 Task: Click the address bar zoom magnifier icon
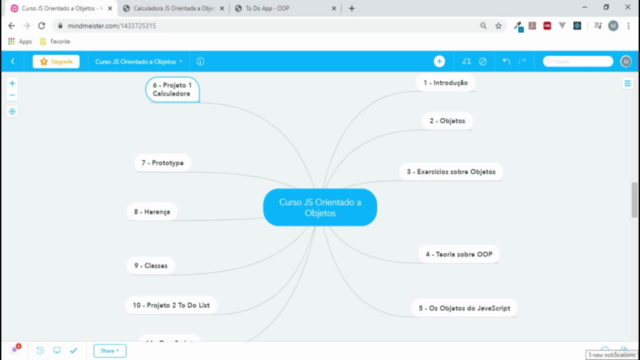(x=483, y=26)
